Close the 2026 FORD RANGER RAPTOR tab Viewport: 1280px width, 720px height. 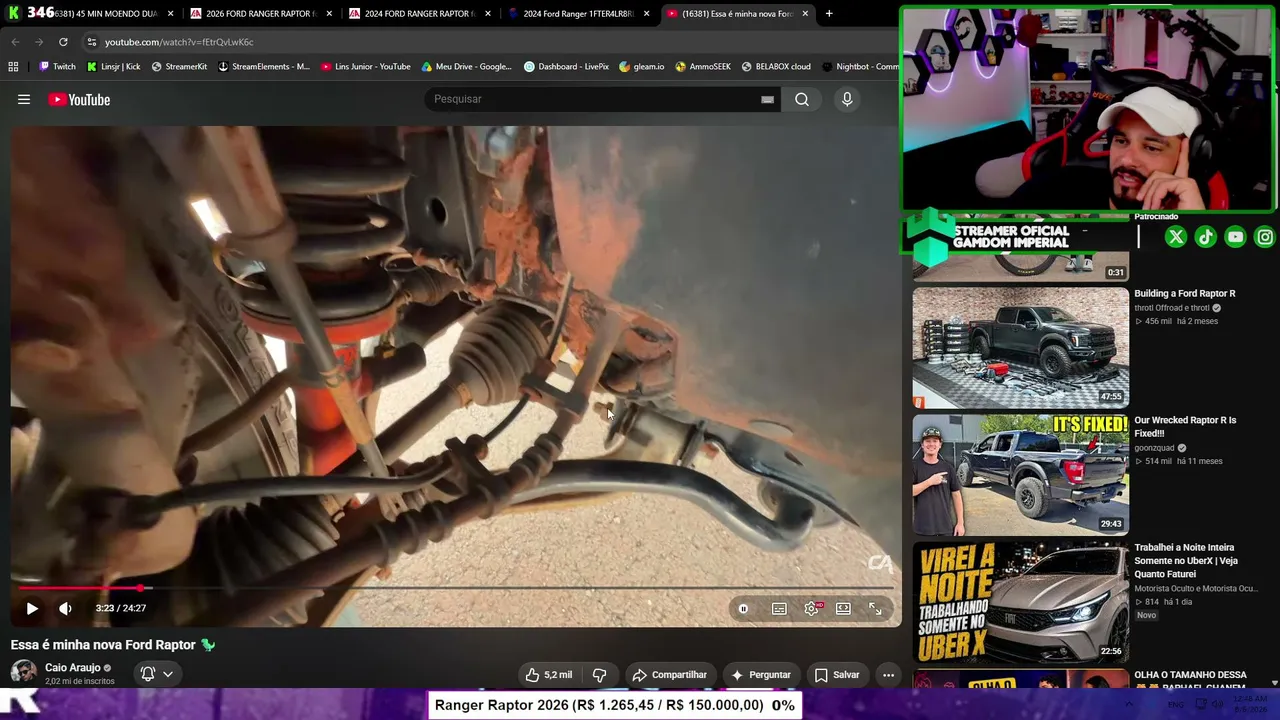click(x=329, y=14)
